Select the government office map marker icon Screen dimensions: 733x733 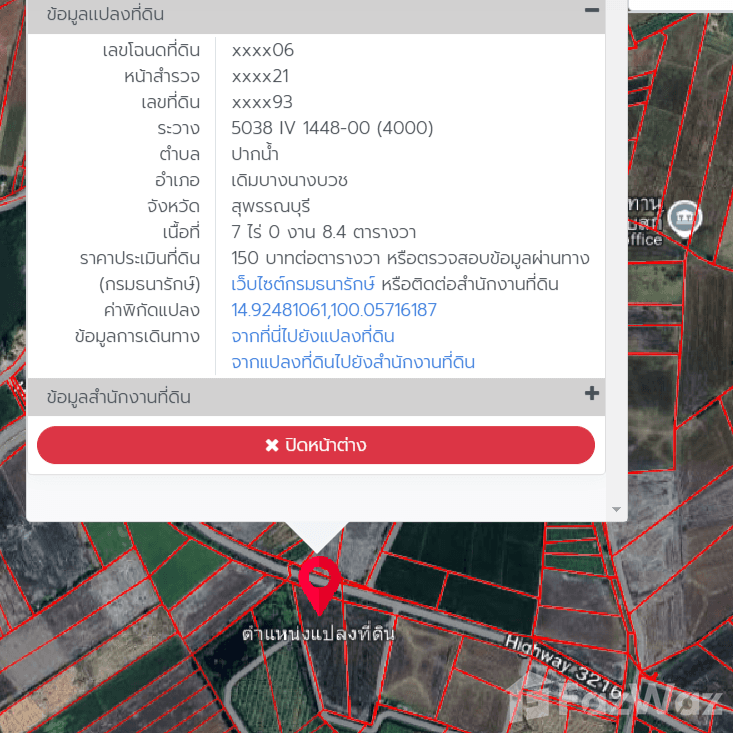point(684,215)
